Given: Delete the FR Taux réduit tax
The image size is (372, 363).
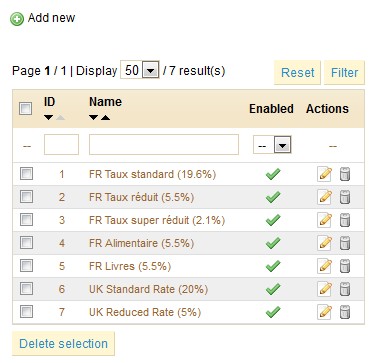Looking at the screenshot, I should [345, 197].
